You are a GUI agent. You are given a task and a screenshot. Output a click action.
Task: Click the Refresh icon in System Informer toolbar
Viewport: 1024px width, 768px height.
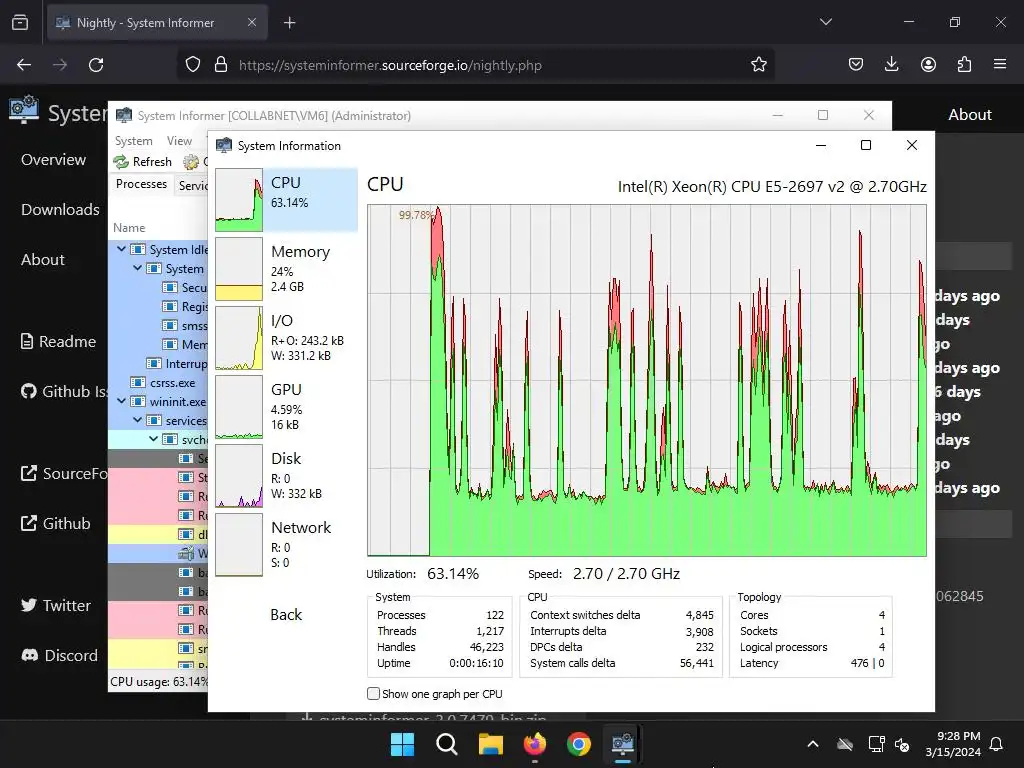tap(121, 161)
